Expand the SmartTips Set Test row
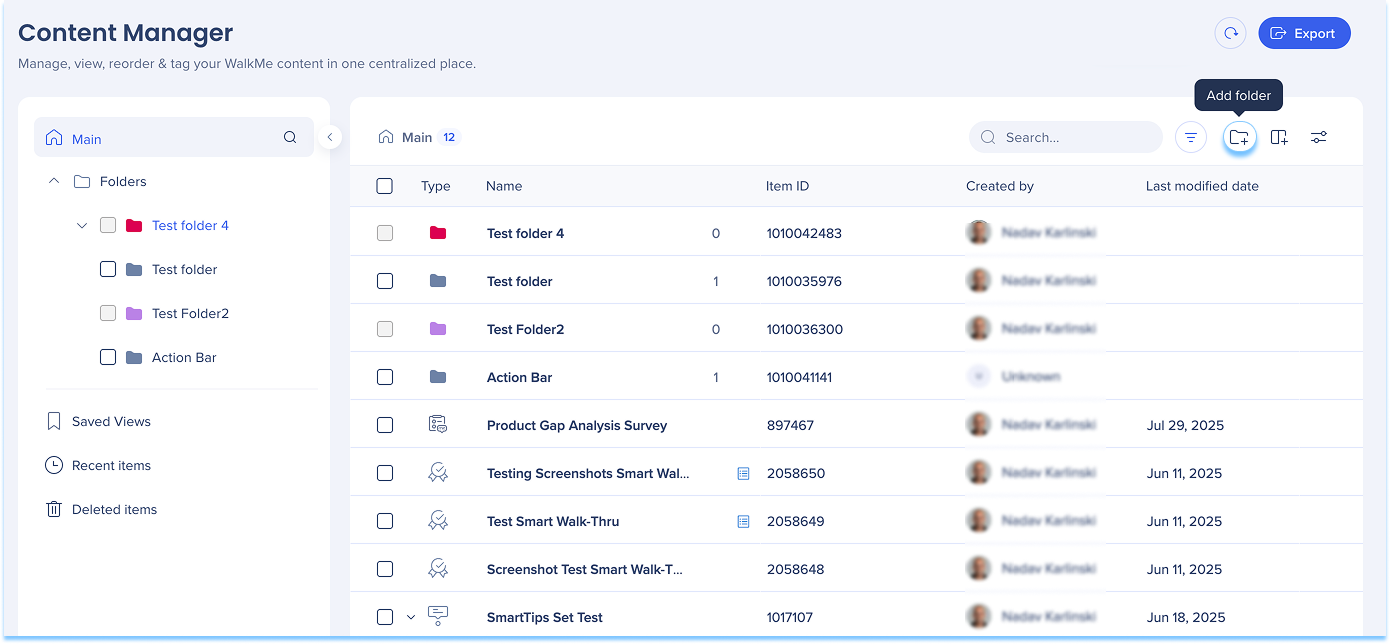 coord(411,617)
